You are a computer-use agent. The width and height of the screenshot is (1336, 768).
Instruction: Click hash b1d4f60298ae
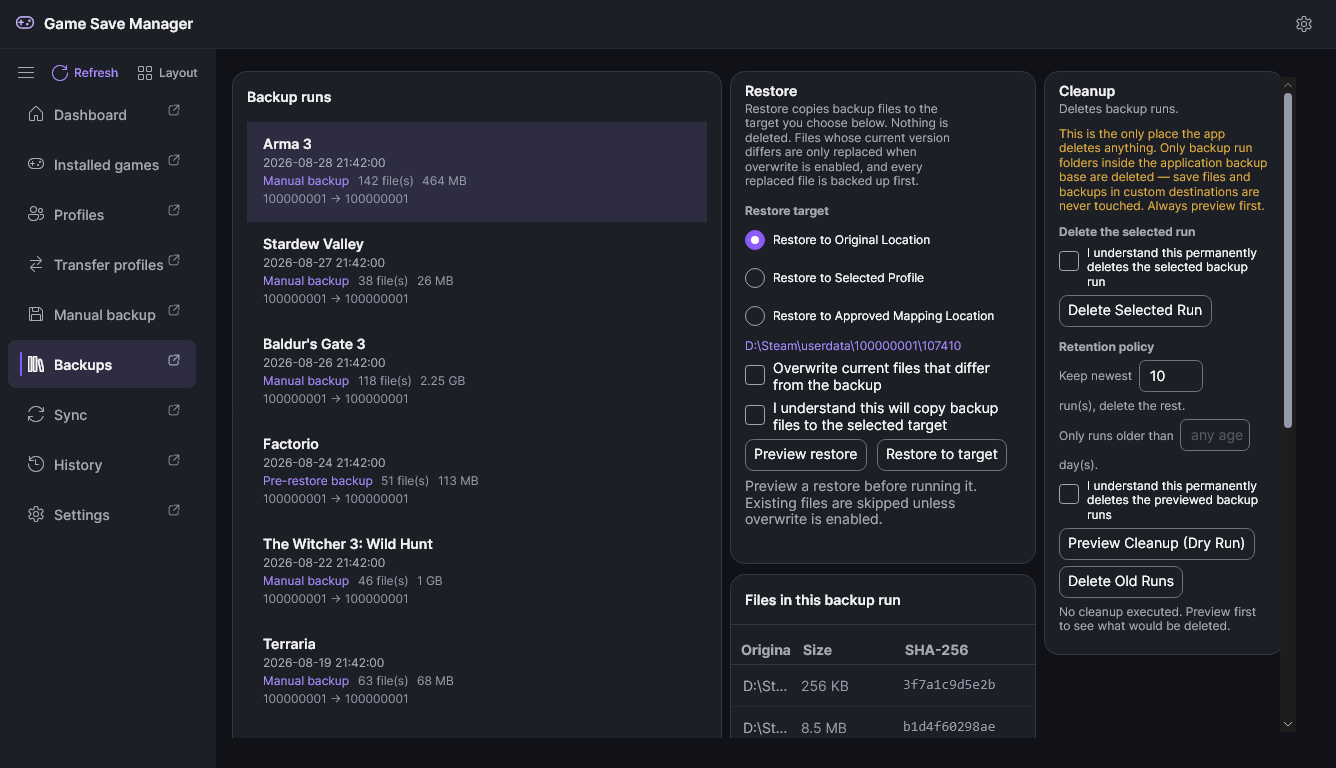(x=949, y=727)
